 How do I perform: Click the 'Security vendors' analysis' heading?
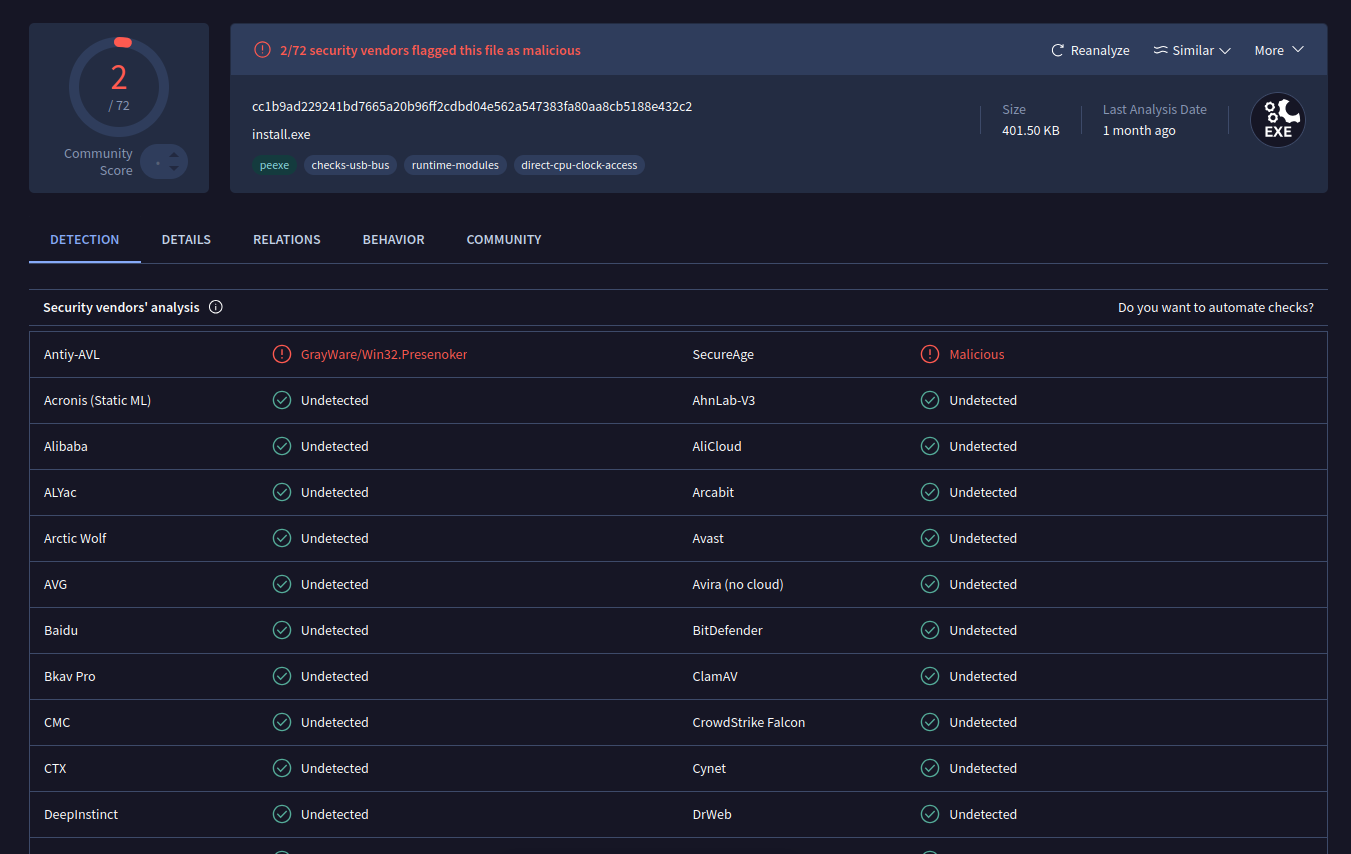121,307
